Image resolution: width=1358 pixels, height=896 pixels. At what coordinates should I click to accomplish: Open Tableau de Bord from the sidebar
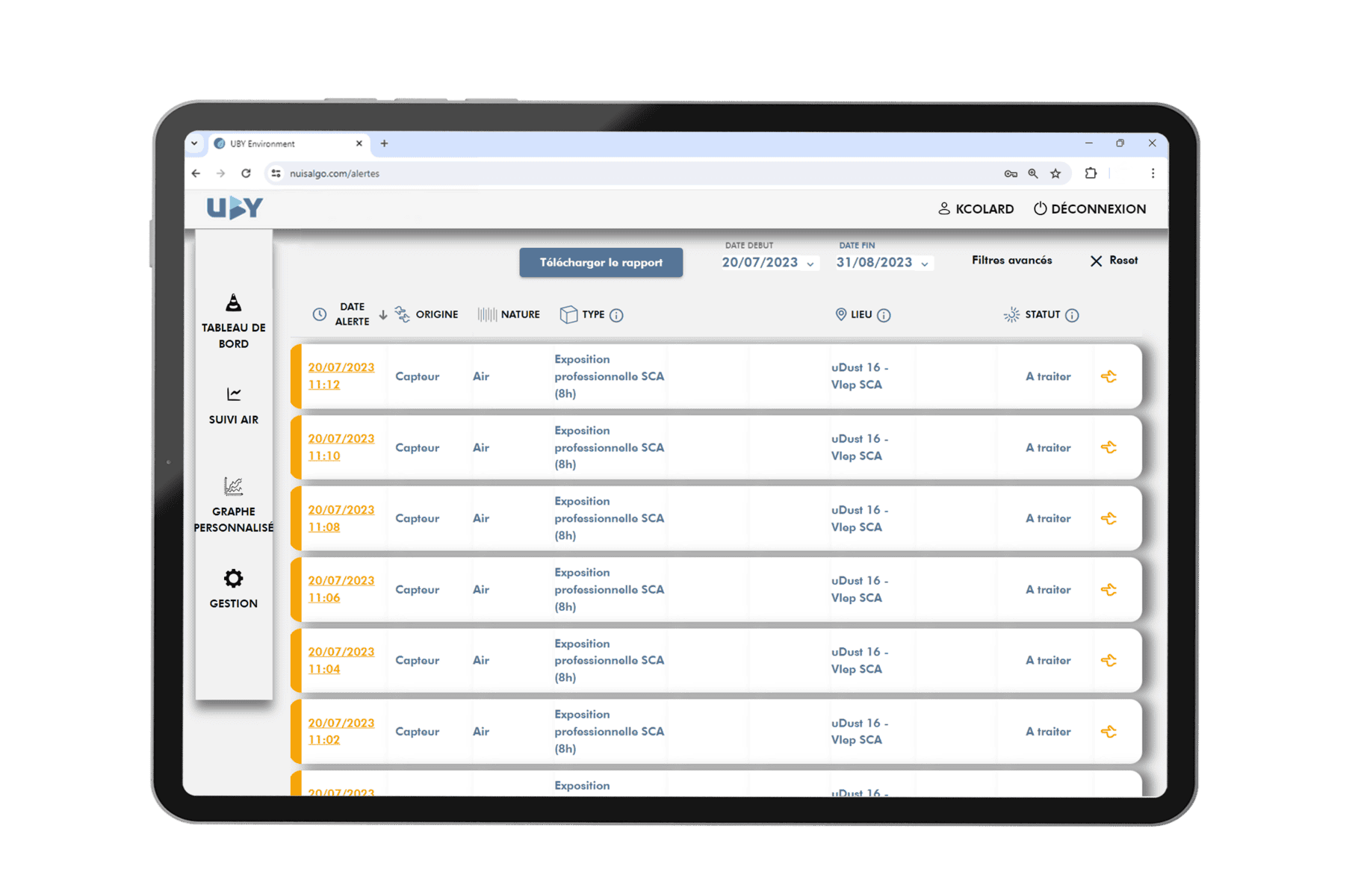(x=233, y=322)
